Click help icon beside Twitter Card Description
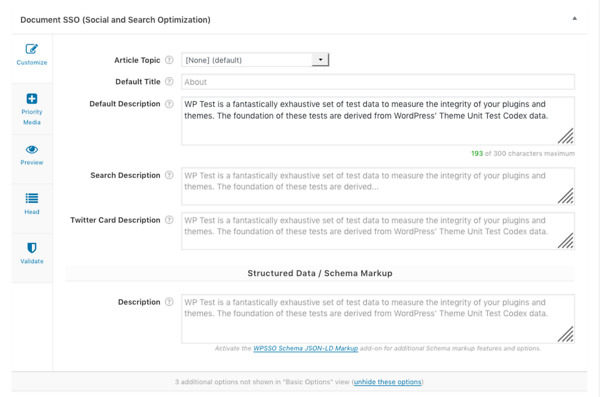Screen dimensions: 600x397 (169, 220)
